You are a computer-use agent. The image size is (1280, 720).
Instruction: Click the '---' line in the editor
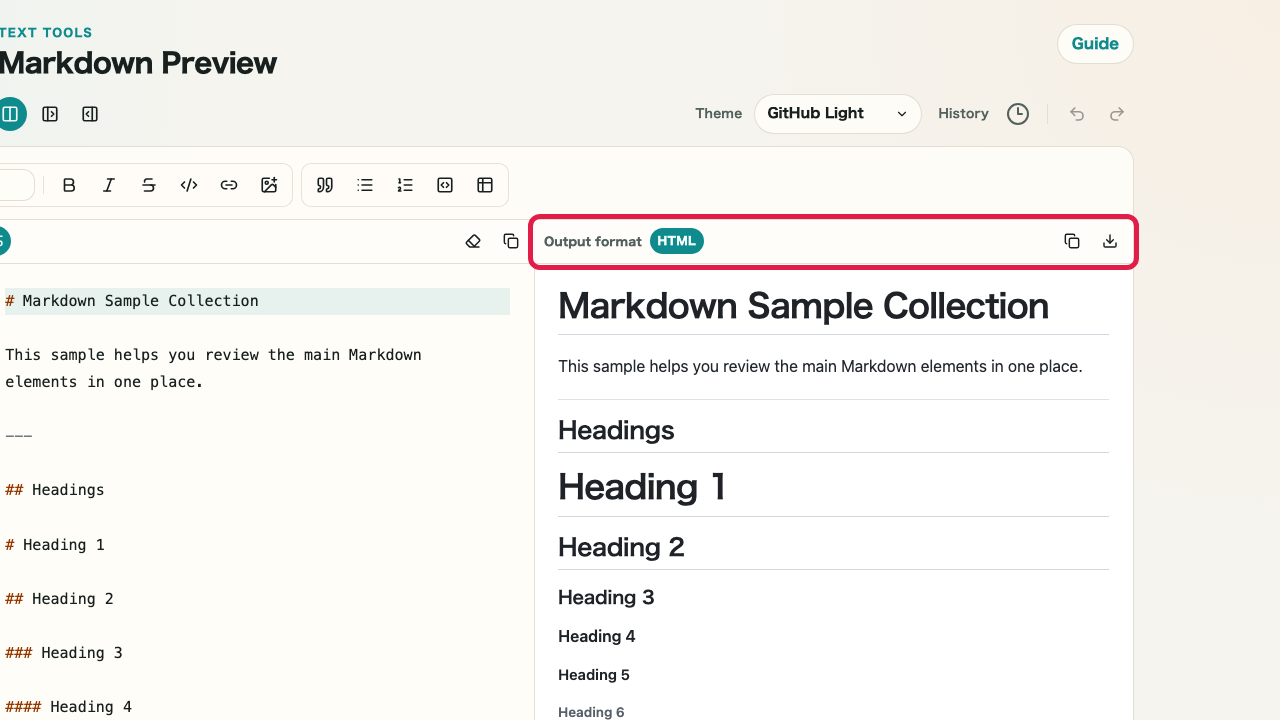coord(19,436)
